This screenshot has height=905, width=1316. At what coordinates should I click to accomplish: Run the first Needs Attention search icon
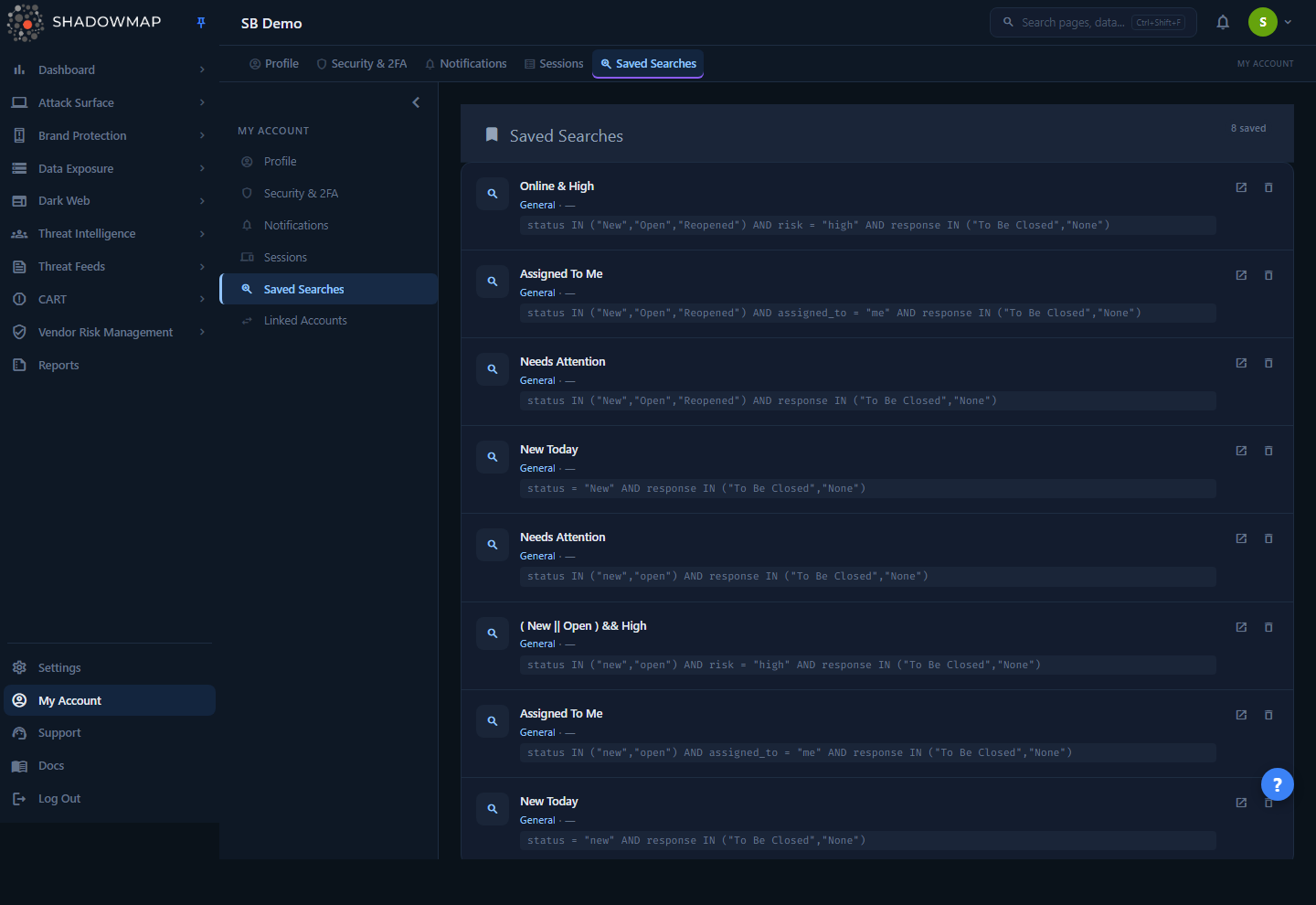(493, 369)
